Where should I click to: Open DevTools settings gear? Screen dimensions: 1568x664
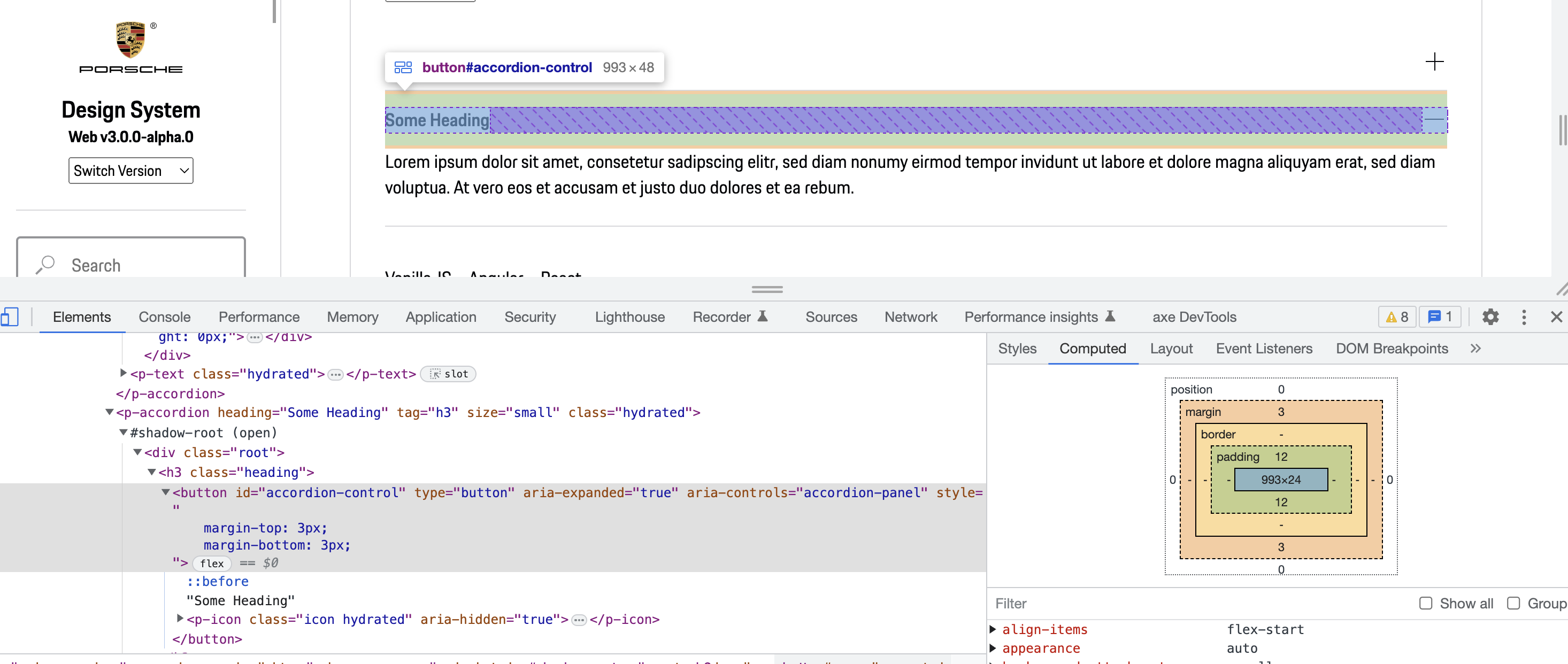(x=1490, y=317)
